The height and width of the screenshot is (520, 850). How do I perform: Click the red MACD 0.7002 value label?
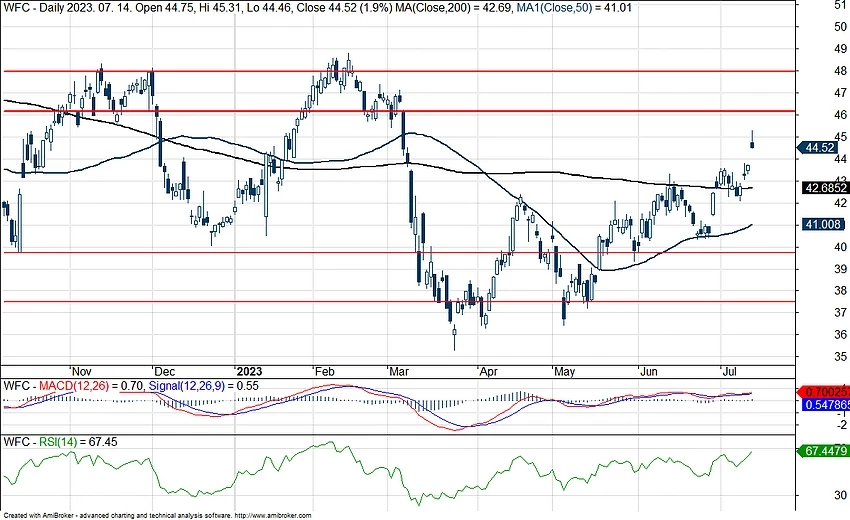825,391
